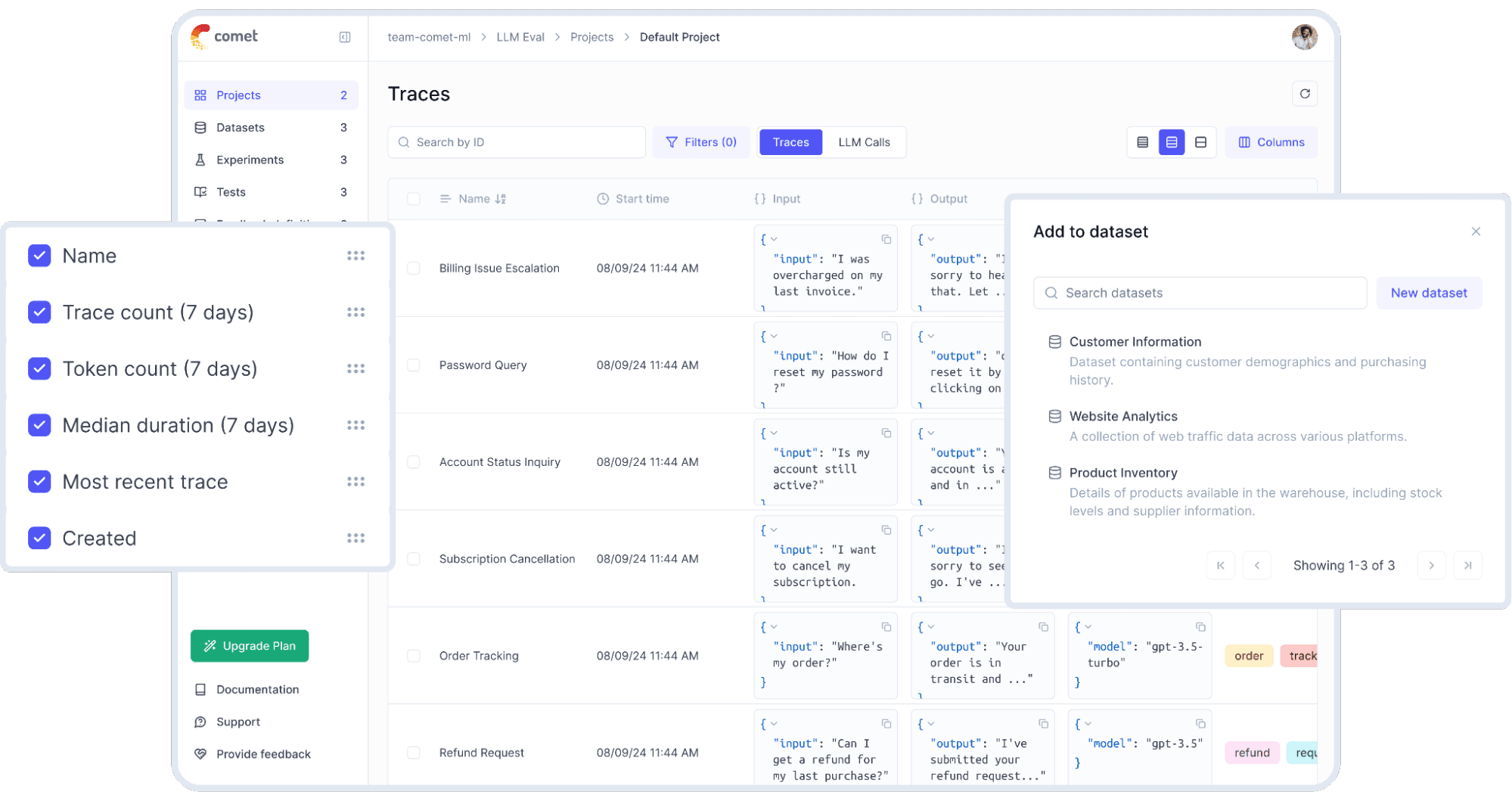This screenshot has height=798, width=1512.
Task: Switch to the compact row height view
Action: coord(1142,142)
